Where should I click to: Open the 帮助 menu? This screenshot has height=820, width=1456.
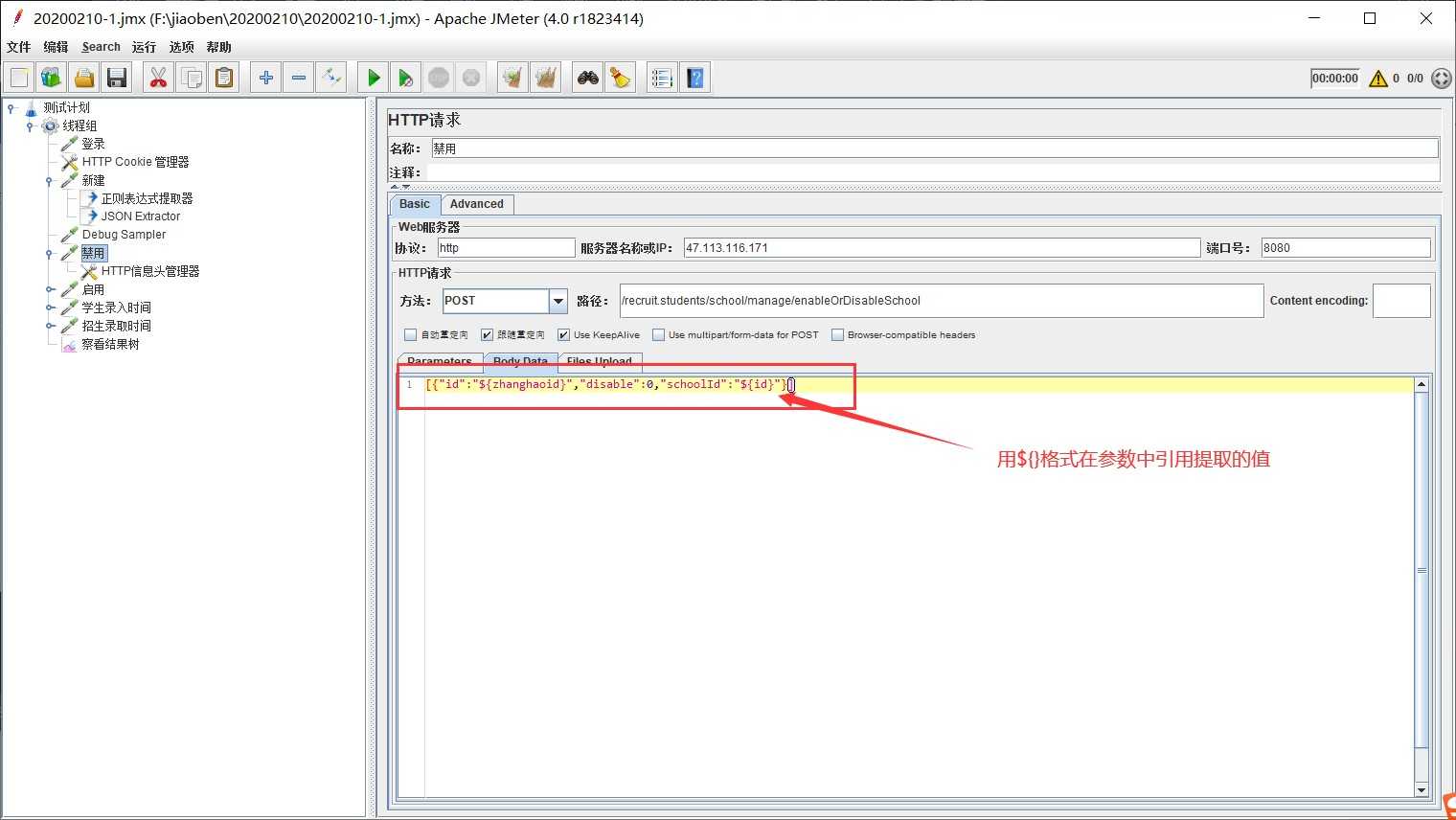click(218, 47)
